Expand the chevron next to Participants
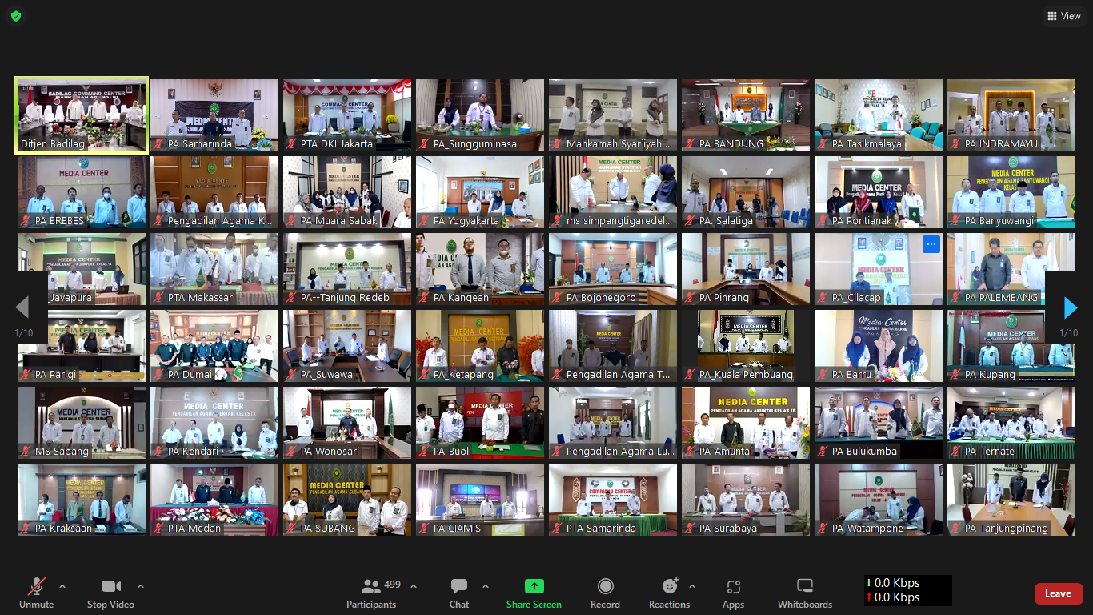 (x=414, y=587)
